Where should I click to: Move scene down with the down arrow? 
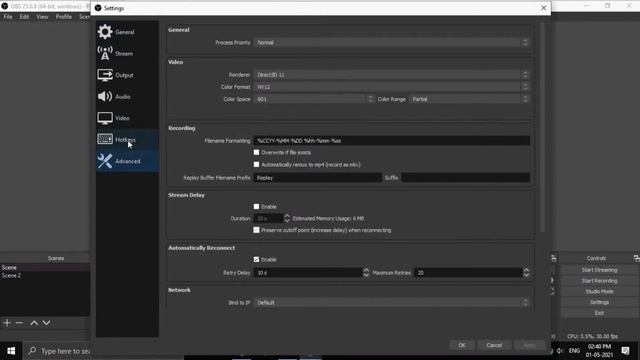(x=47, y=323)
